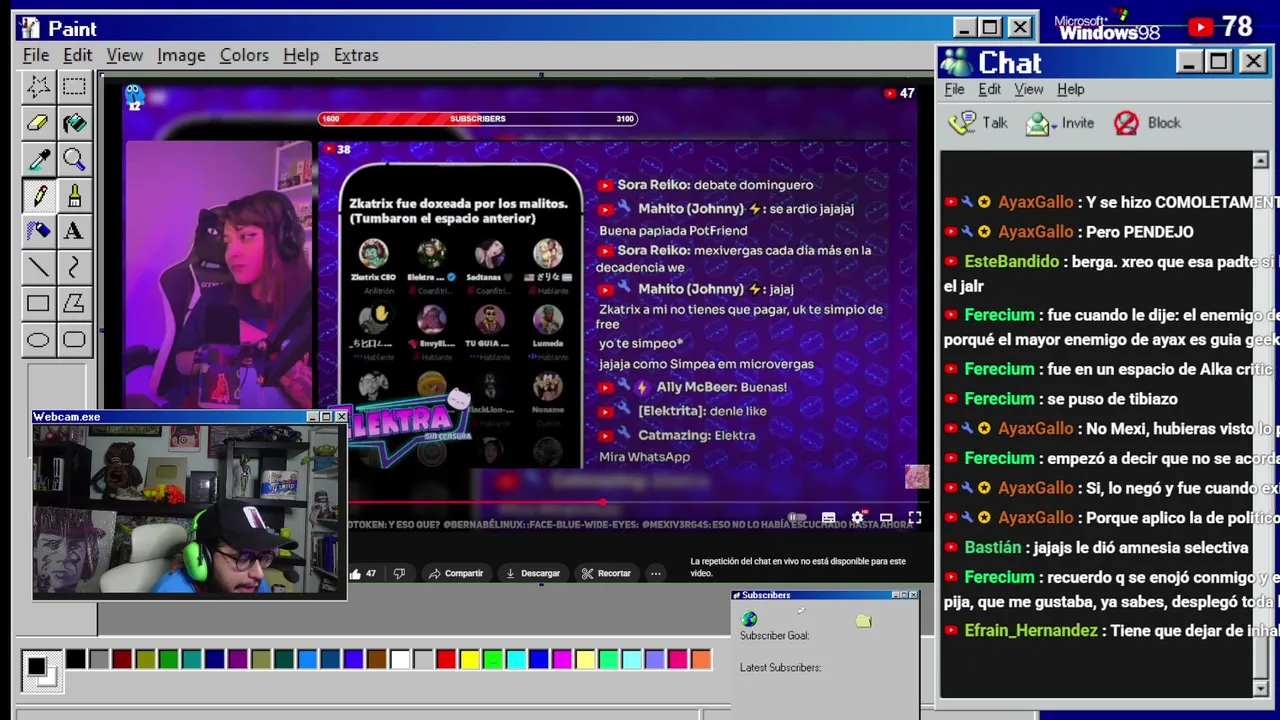Click the Talk icon in Chat
Image resolution: width=1280 pixels, height=720 pixels.
tap(963, 123)
